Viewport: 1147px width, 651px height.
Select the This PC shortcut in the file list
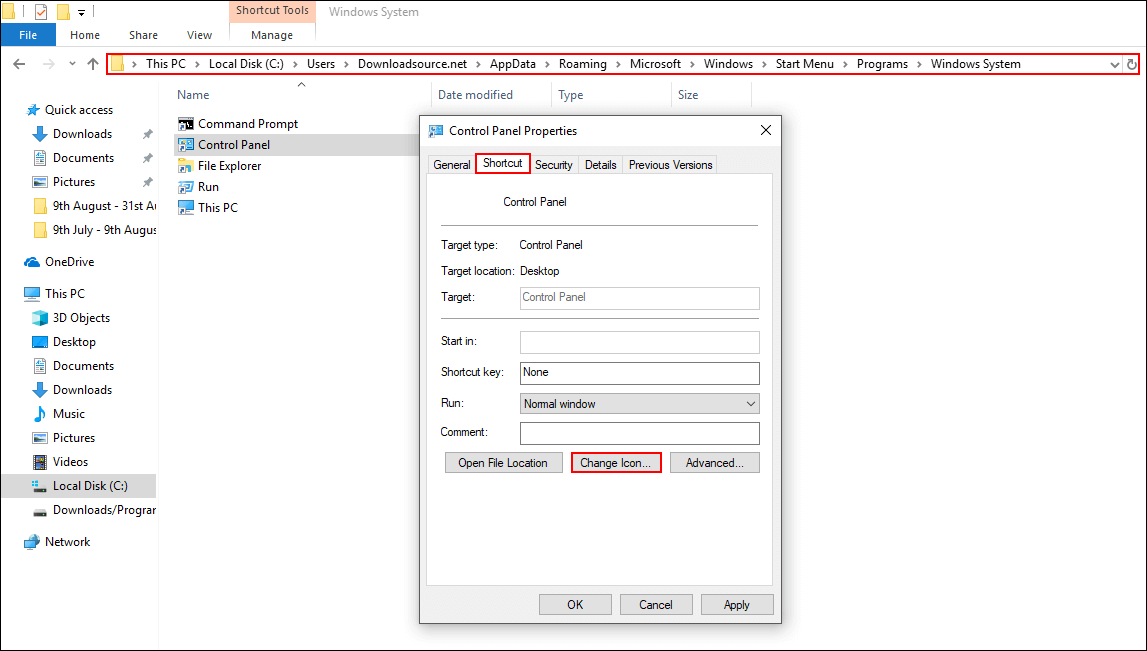click(x=208, y=208)
